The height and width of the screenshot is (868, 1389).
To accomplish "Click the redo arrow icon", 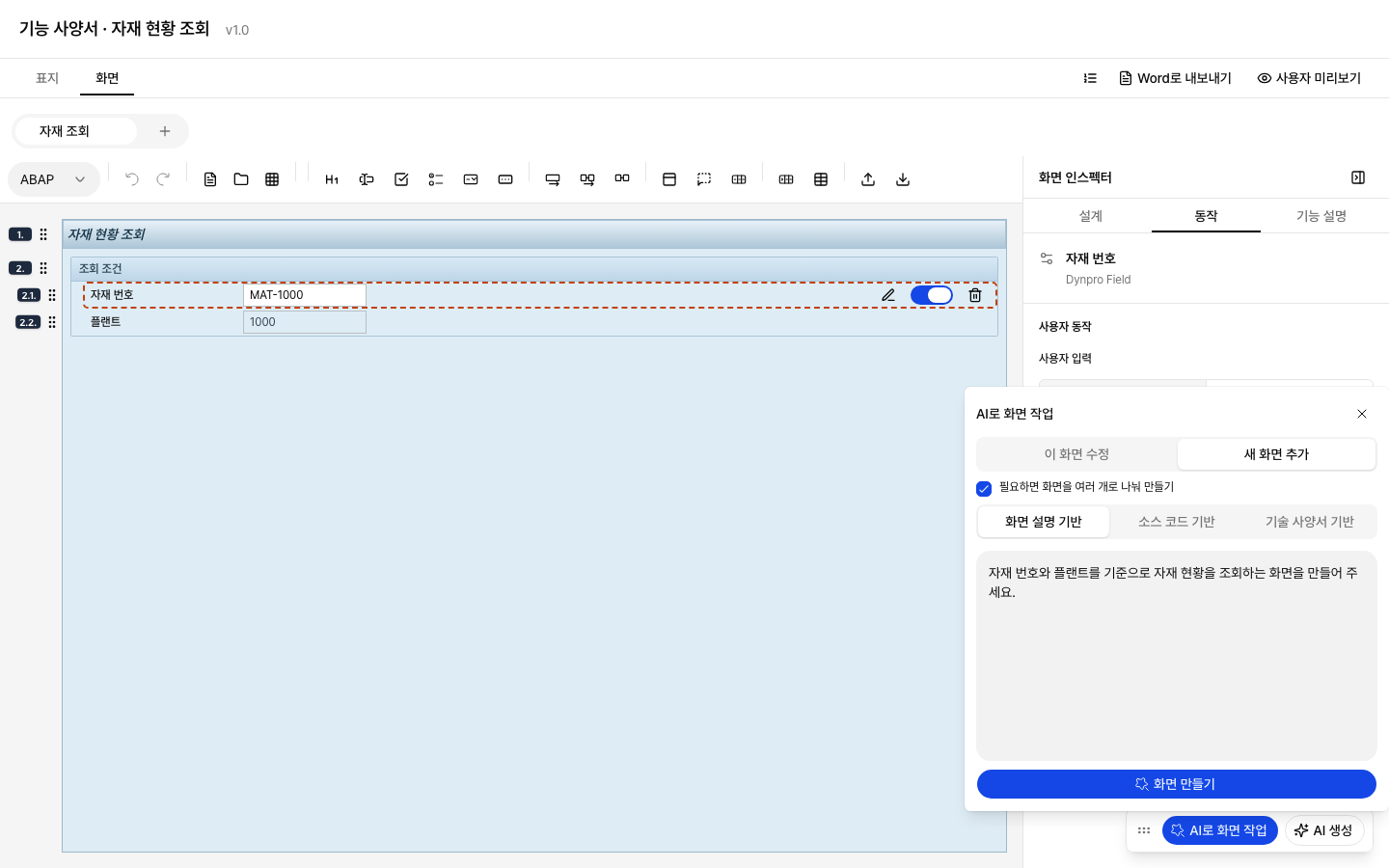I will pyautogui.click(x=163, y=179).
